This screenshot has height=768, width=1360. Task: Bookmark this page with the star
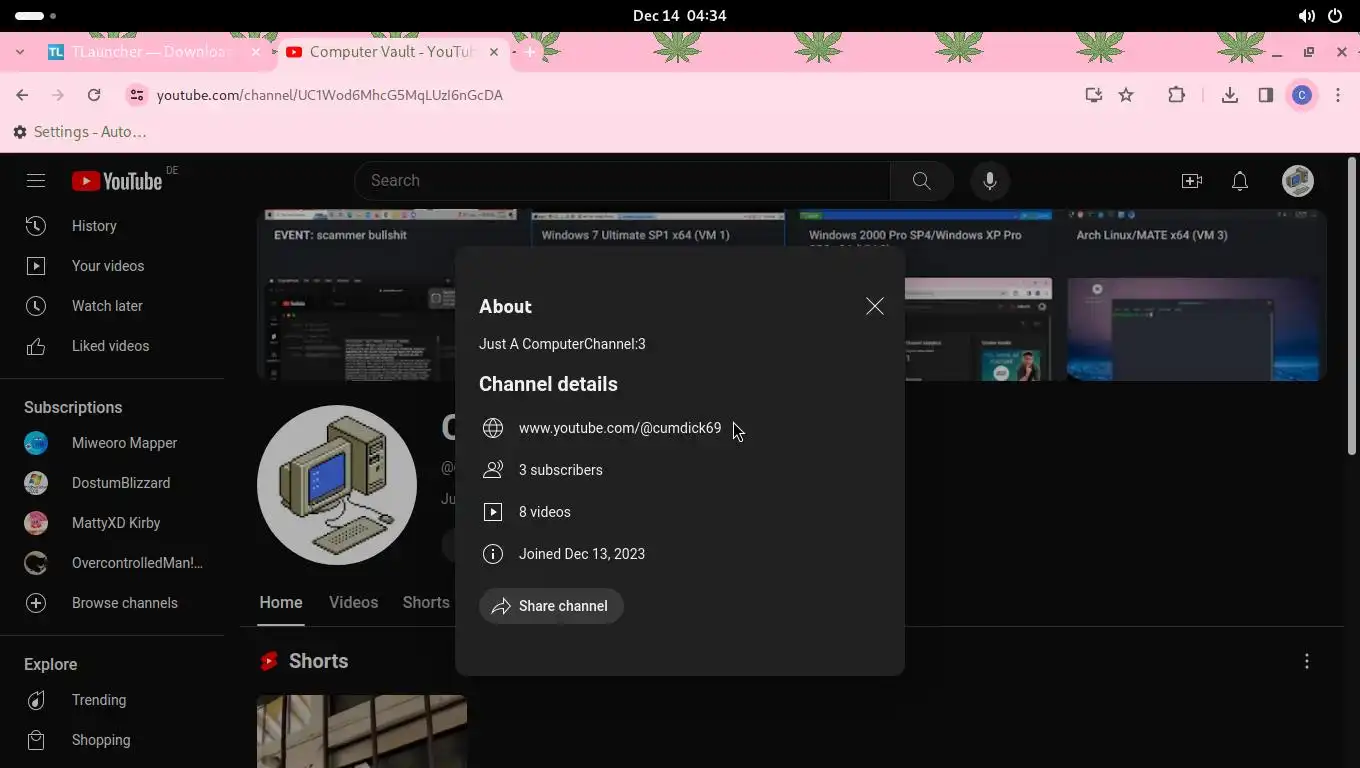tap(1126, 95)
